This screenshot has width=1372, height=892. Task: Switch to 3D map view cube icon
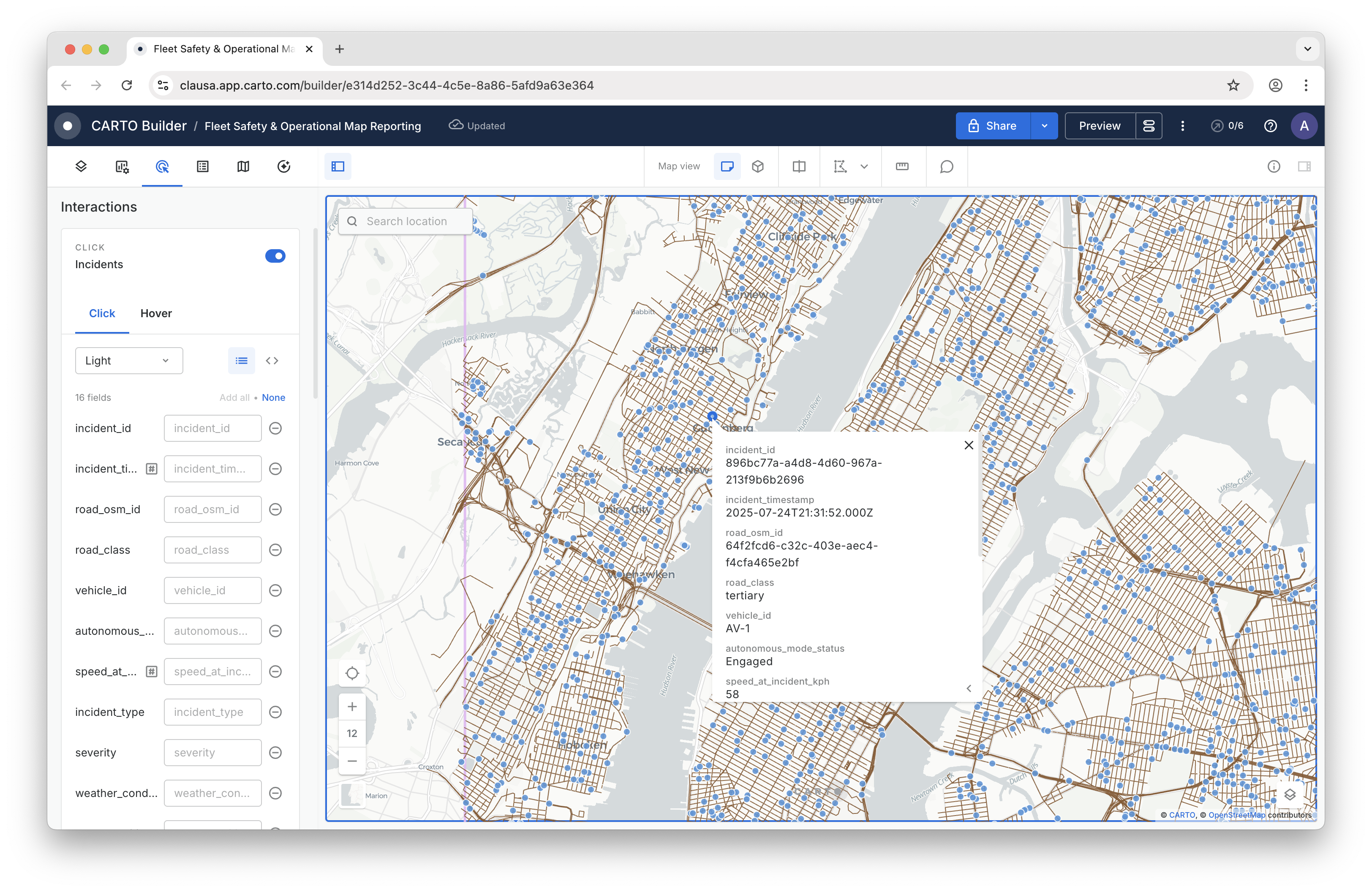coord(757,166)
